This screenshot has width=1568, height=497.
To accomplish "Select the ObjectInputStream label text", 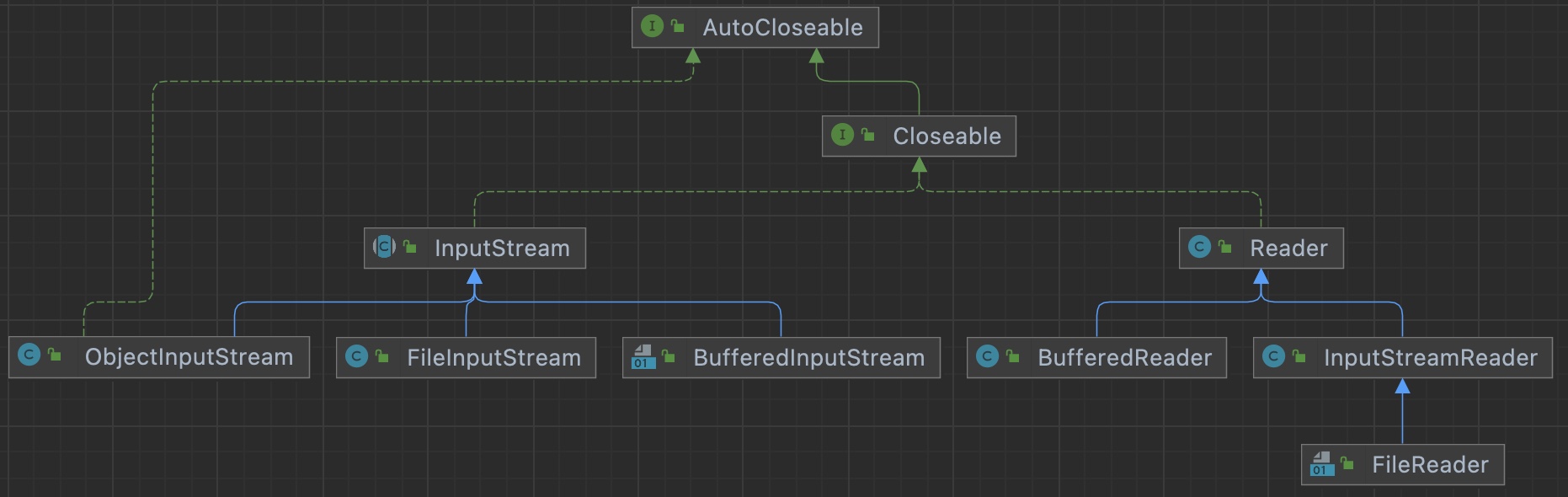I will [x=189, y=357].
